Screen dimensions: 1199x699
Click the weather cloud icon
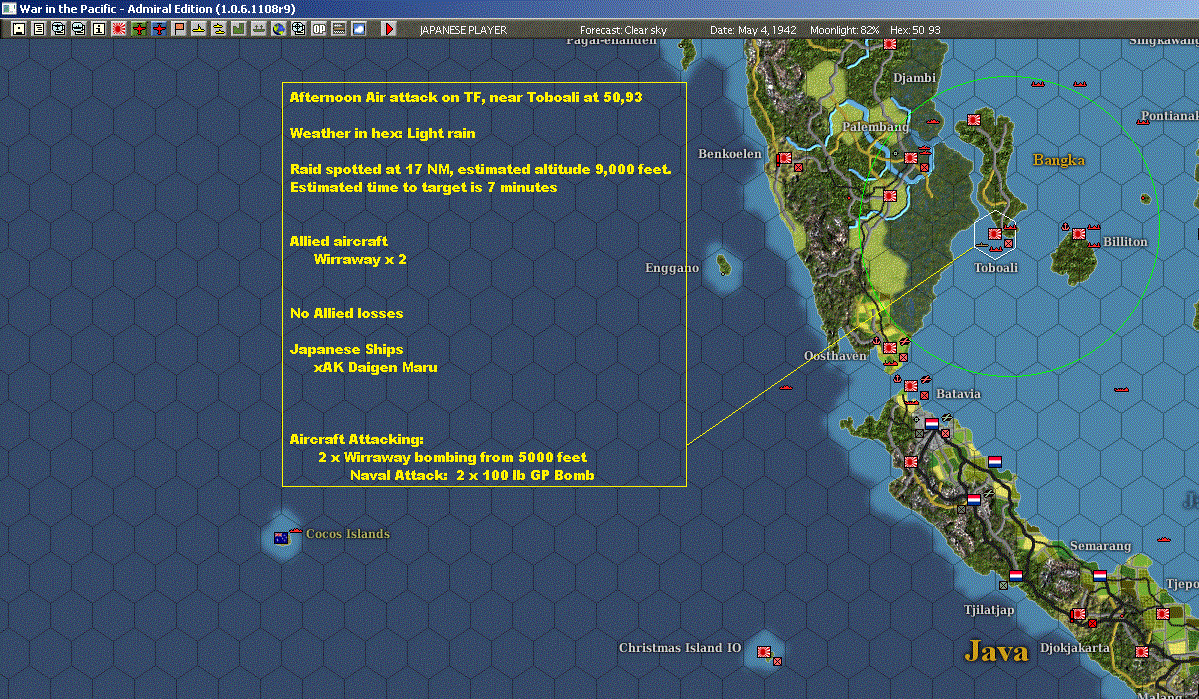(359, 29)
